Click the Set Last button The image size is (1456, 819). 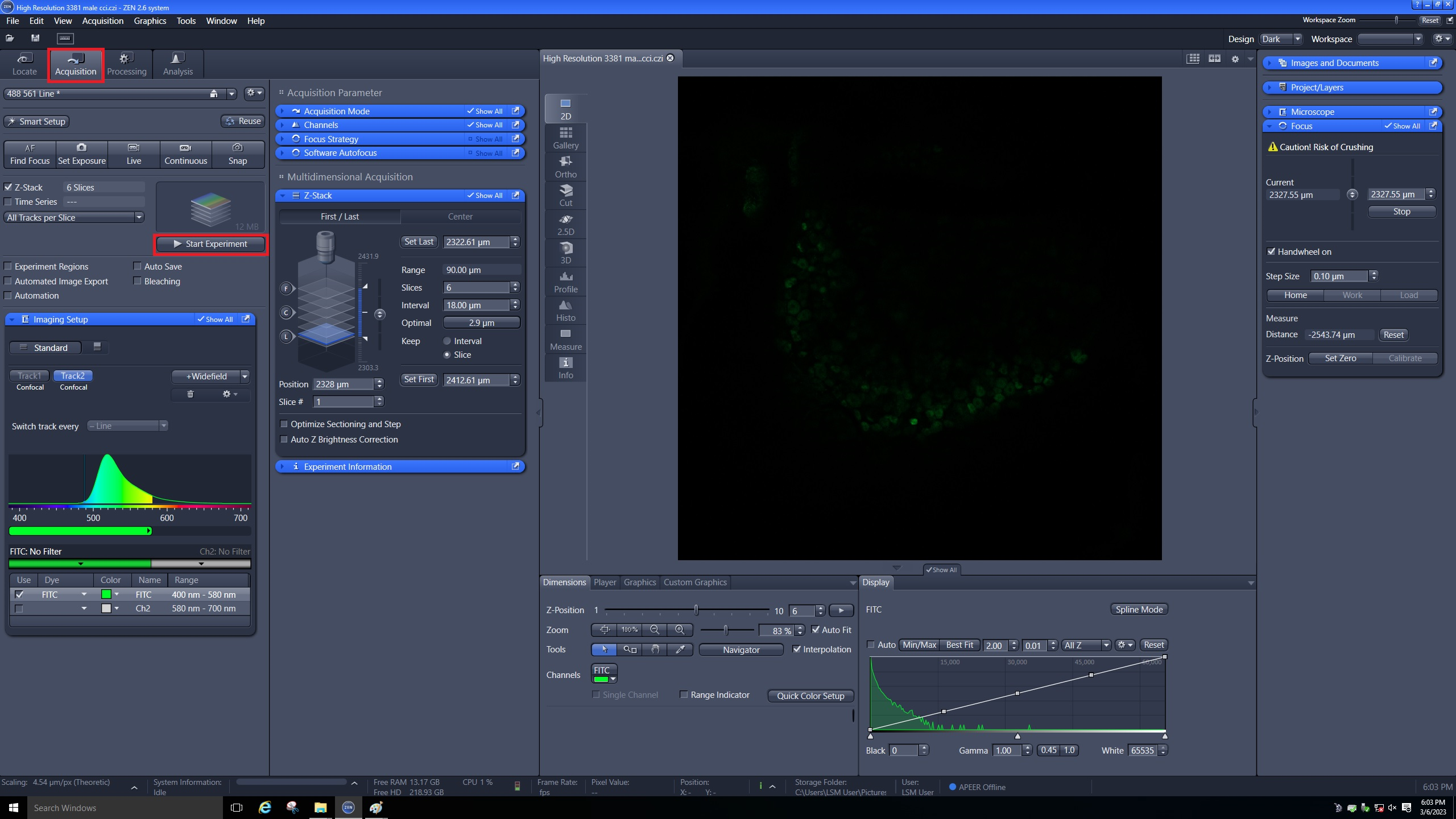coord(419,242)
